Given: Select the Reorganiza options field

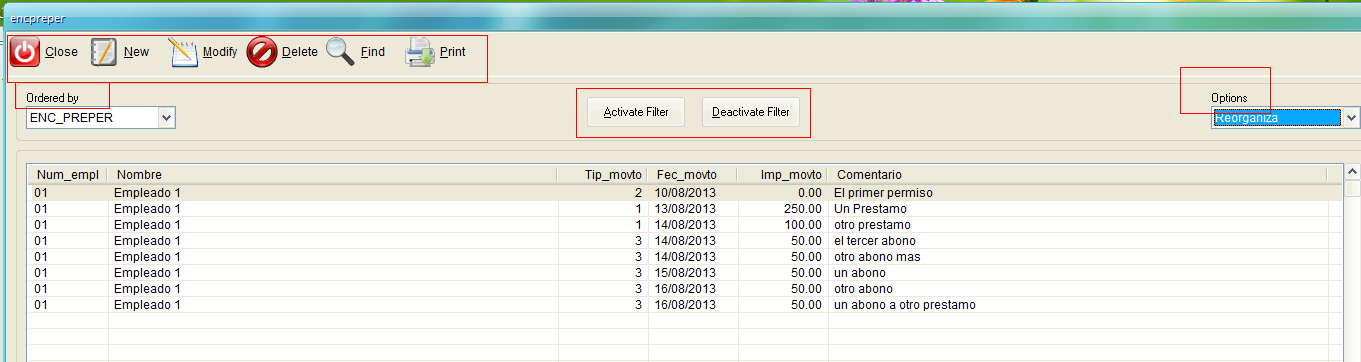Looking at the screenshot, I should pyautogui.click(x=1277, y=118).
